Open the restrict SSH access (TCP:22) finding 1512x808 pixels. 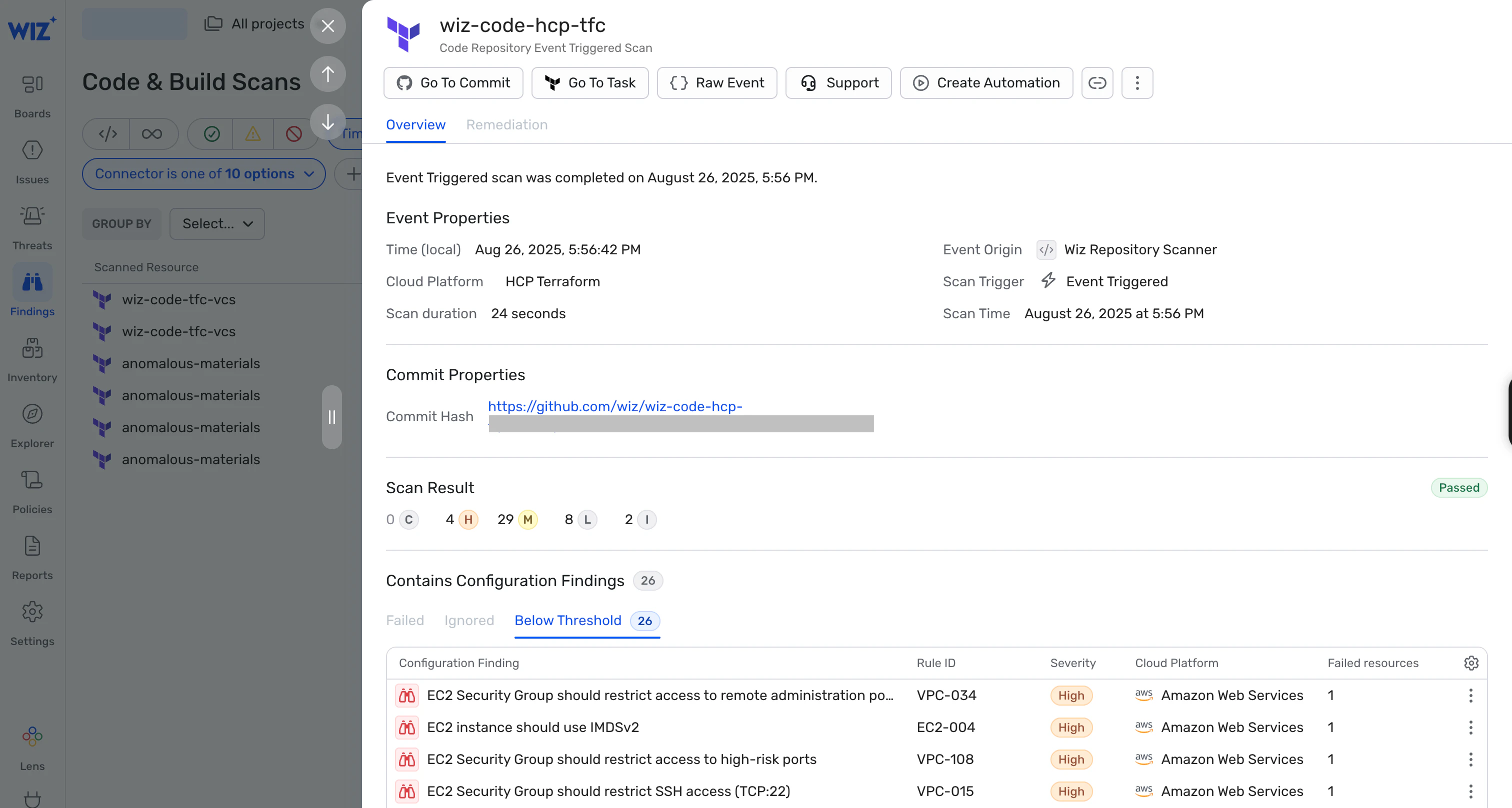tap(608, 791)
